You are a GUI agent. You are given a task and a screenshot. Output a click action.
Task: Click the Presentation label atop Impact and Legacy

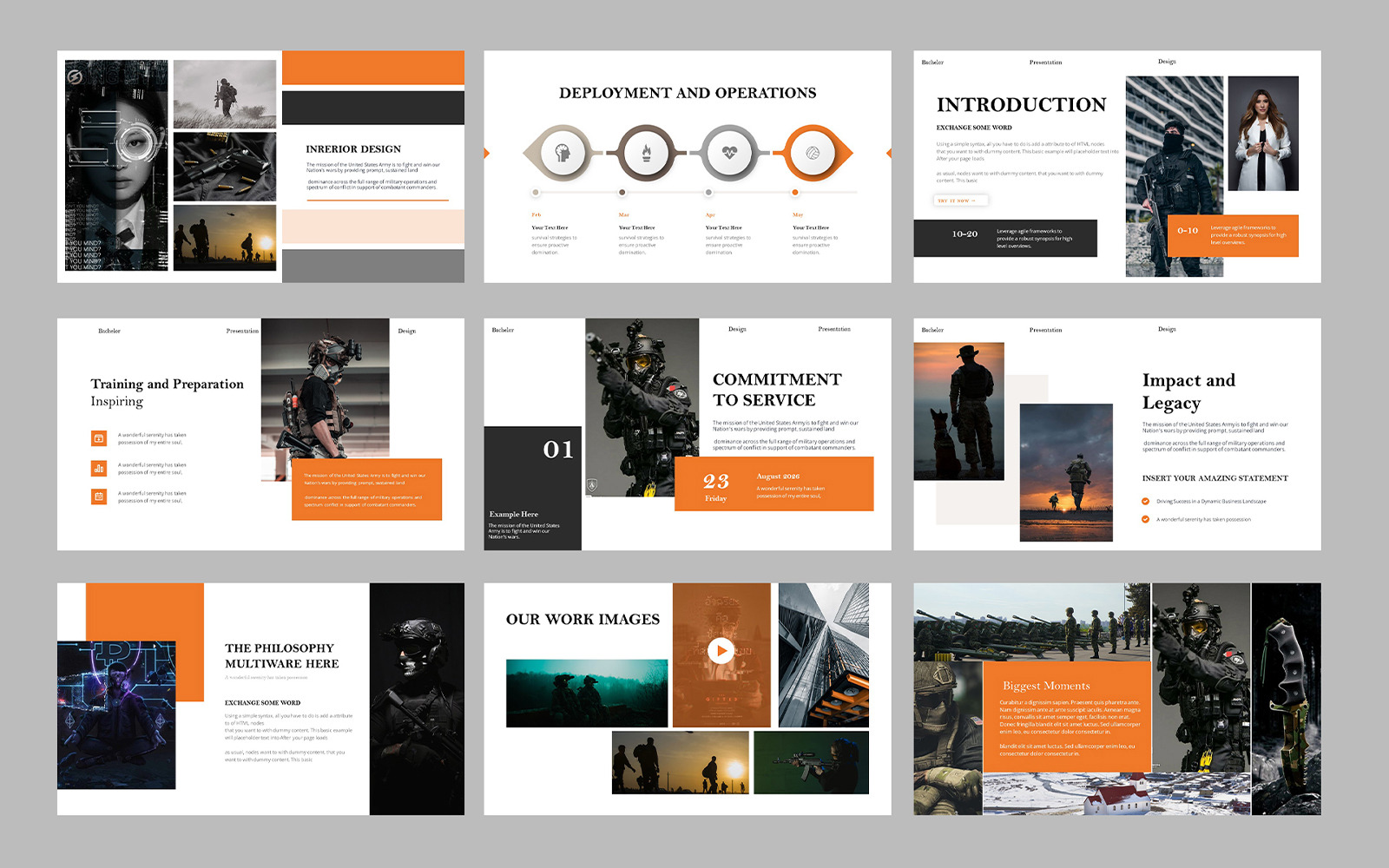click(1044, 330)
